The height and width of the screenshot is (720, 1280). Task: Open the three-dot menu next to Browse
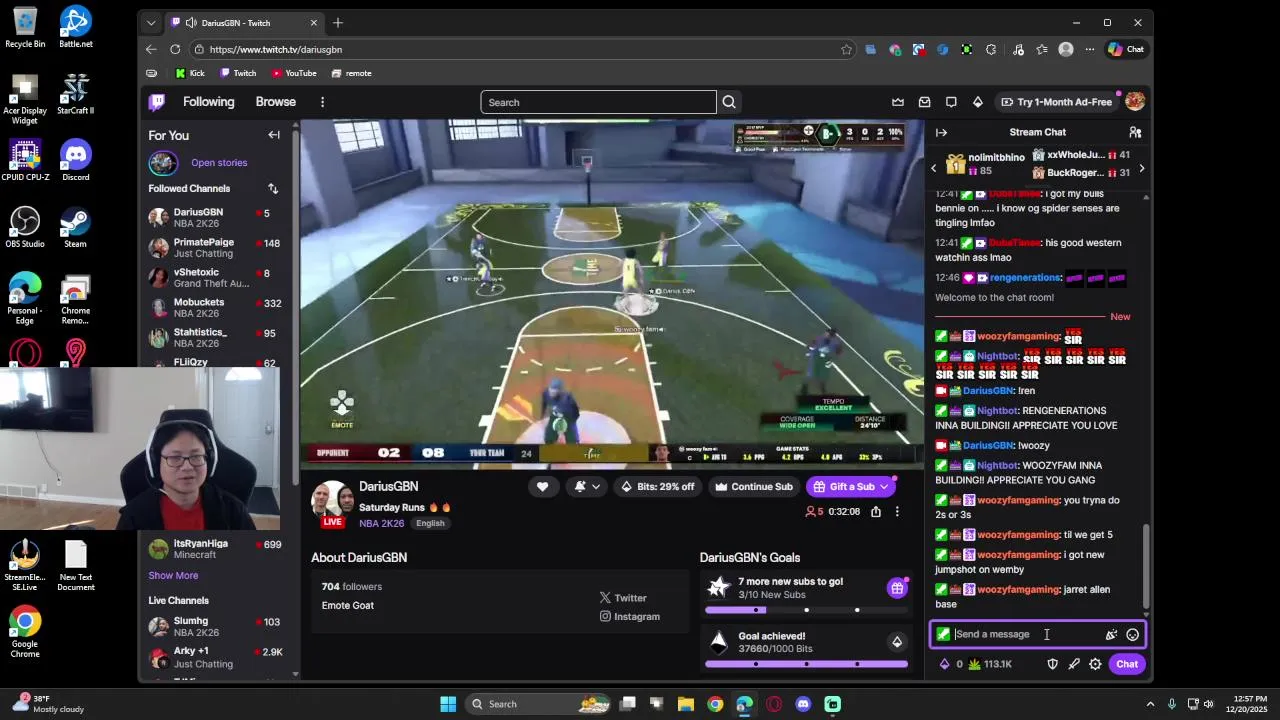tap(322, 102)
